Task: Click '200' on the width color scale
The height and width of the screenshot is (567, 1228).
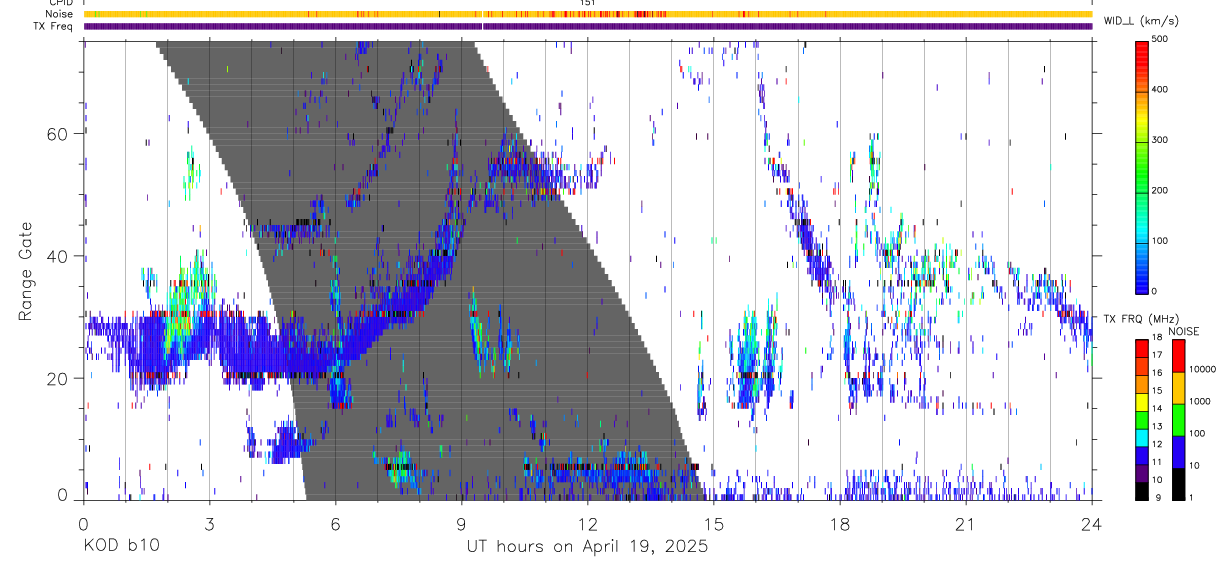Action: (1160, 190)
